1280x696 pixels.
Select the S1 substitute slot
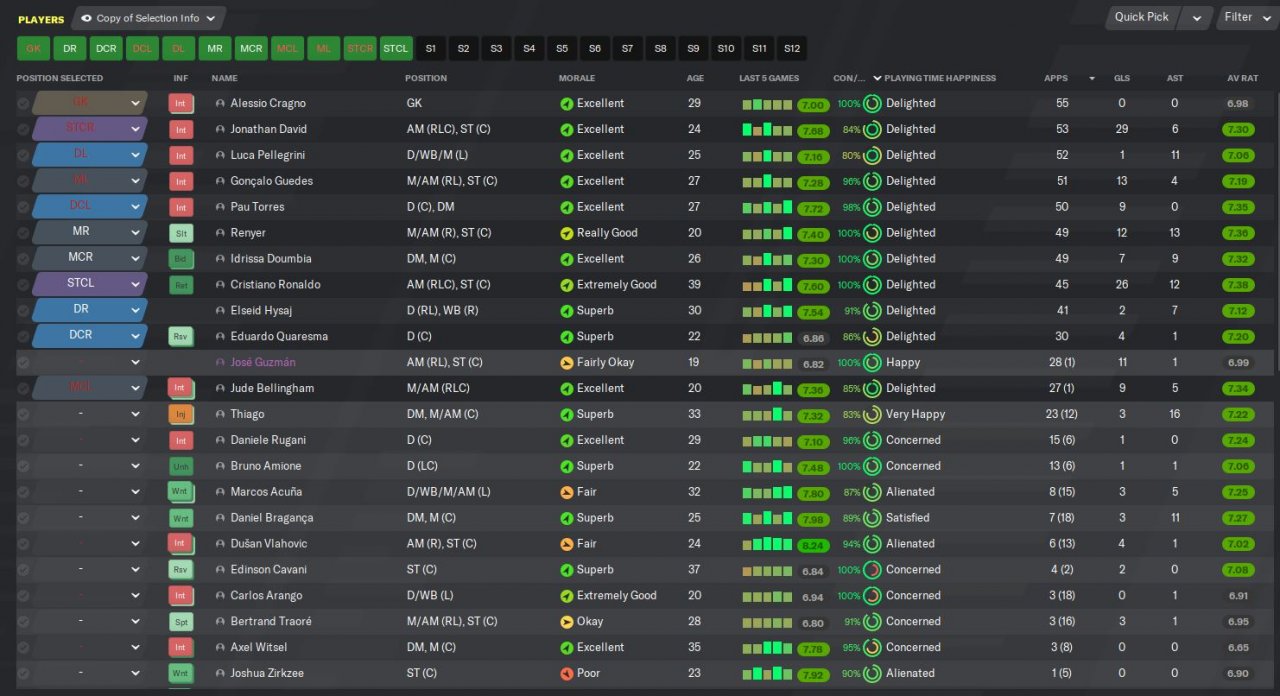point(431,48)
